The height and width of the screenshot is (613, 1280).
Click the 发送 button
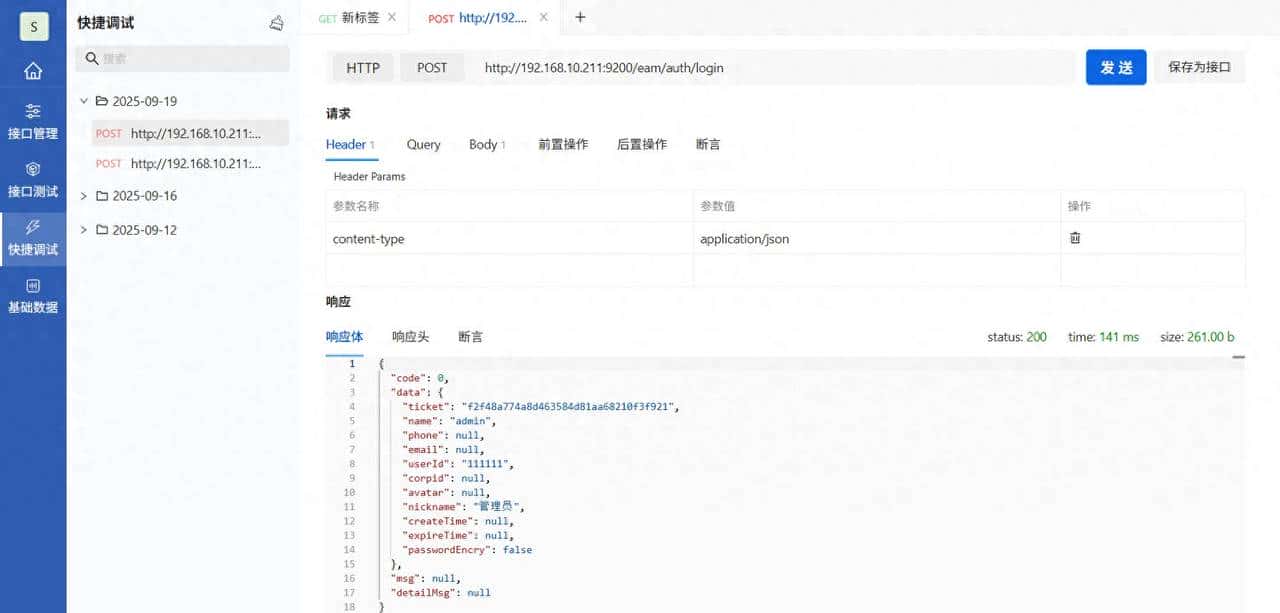1116,68
